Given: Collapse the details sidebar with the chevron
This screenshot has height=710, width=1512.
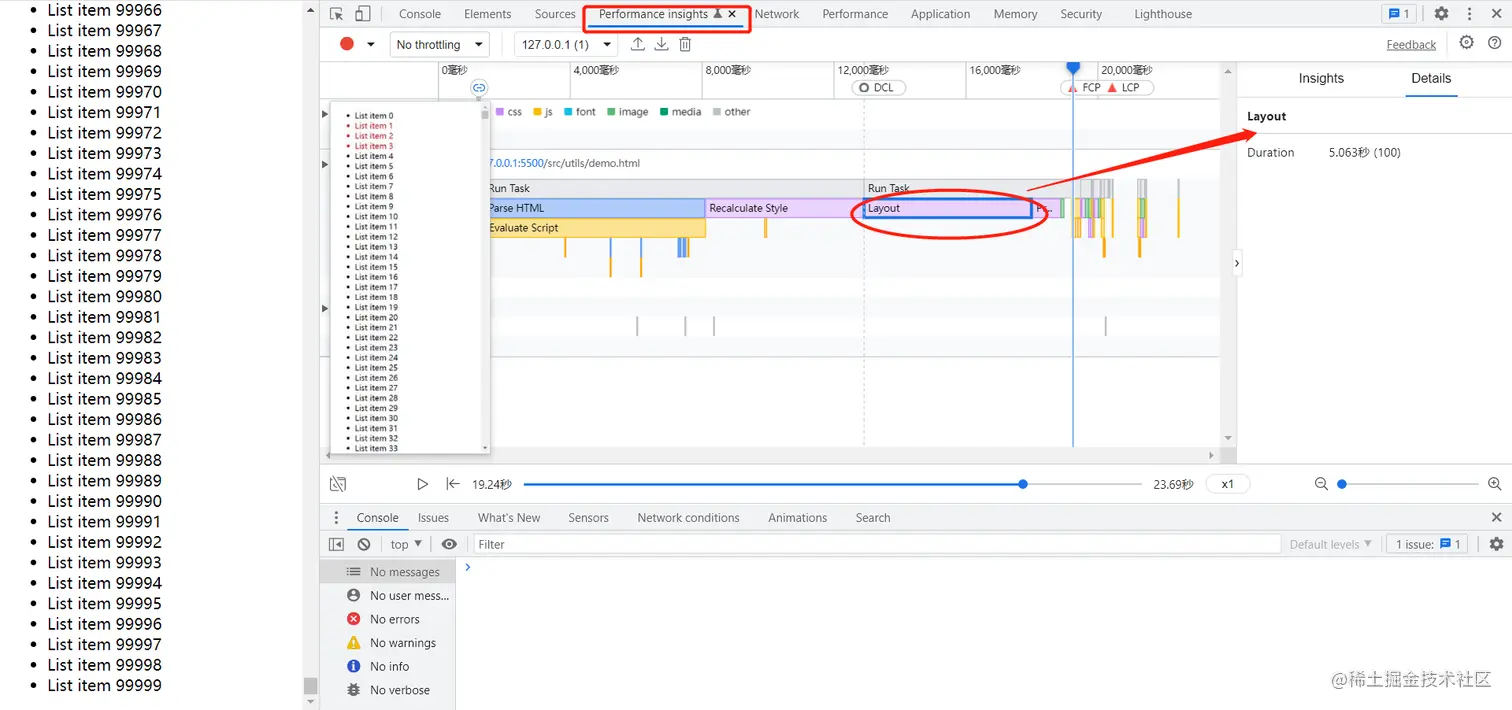Looking at the screenshot, I should coord(1237,264).
